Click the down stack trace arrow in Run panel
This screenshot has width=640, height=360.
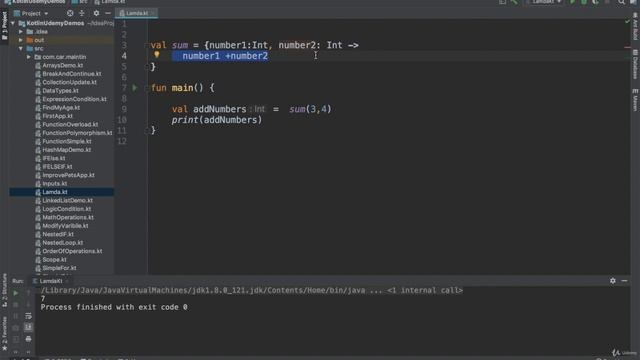point(28,304)
